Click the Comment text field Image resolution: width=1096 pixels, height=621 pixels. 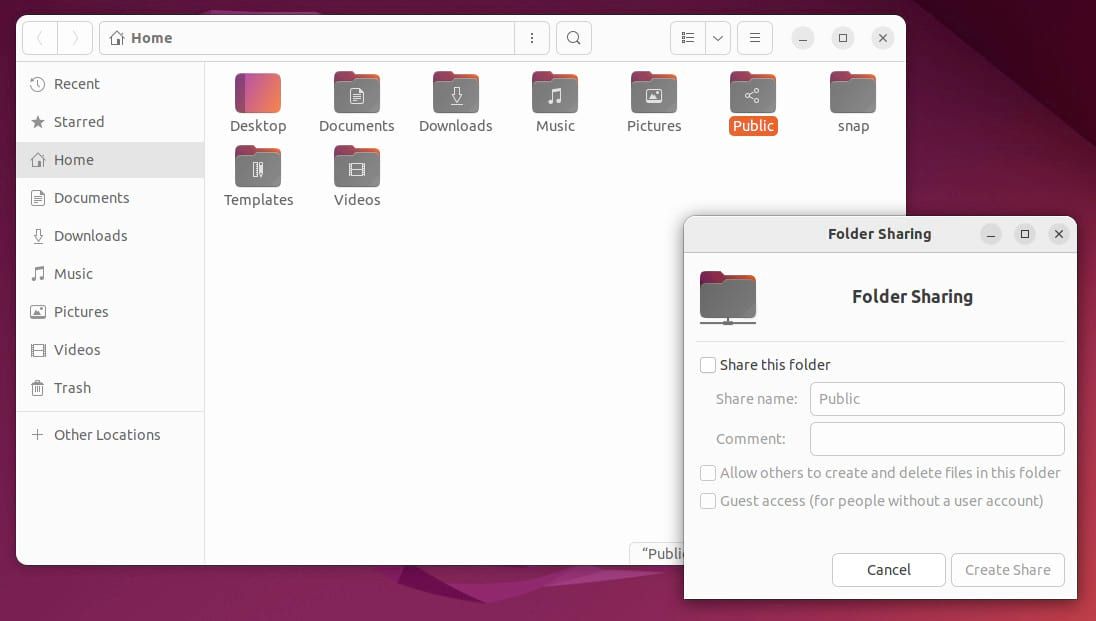click(937, 439)
